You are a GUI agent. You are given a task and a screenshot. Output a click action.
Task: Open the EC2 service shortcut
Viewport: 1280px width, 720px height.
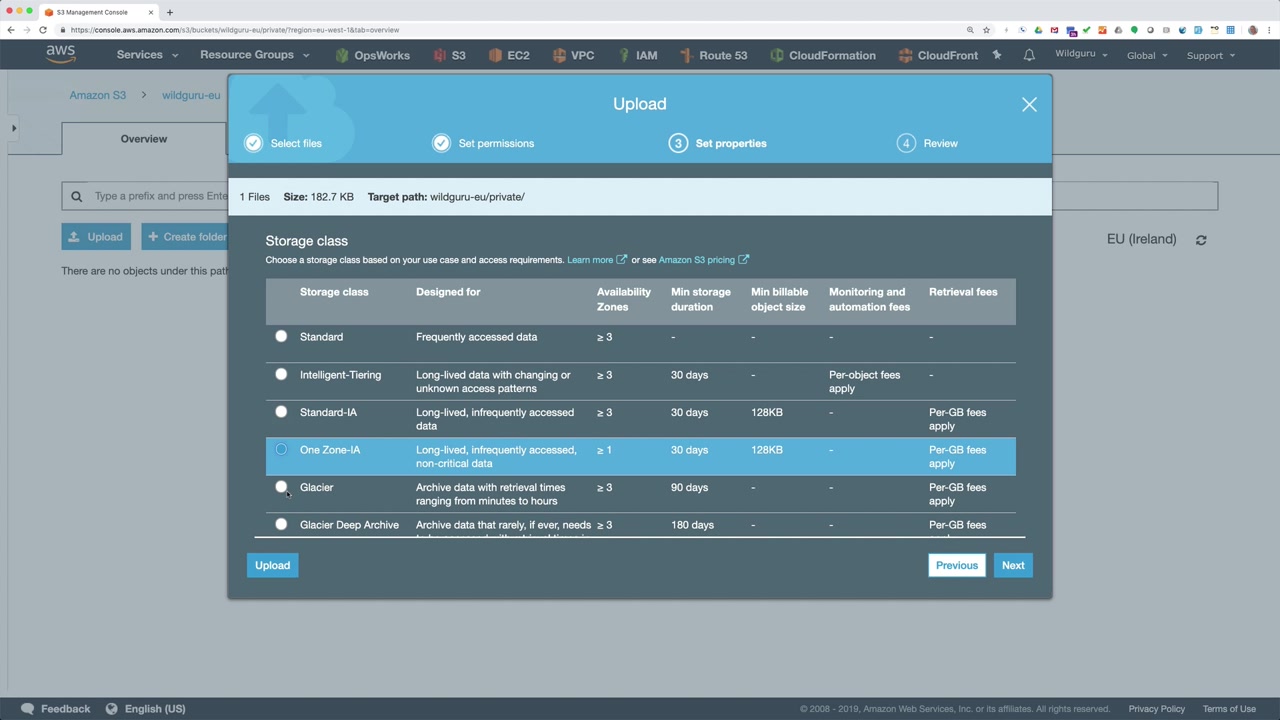(509, 55)
